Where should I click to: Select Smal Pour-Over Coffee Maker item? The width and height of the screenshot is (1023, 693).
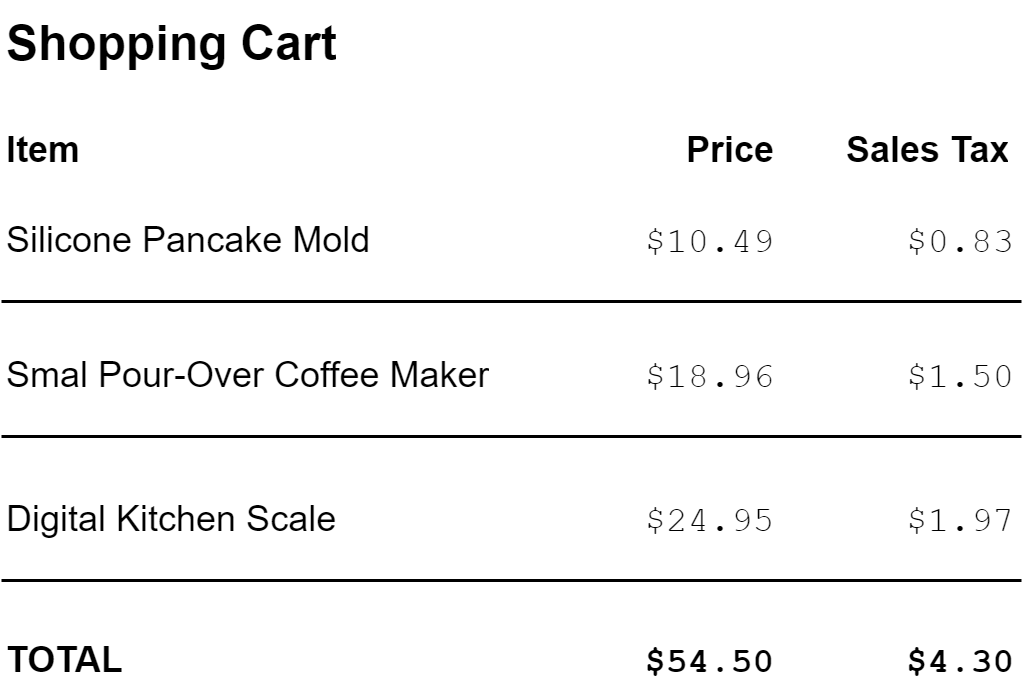(248, 375)
